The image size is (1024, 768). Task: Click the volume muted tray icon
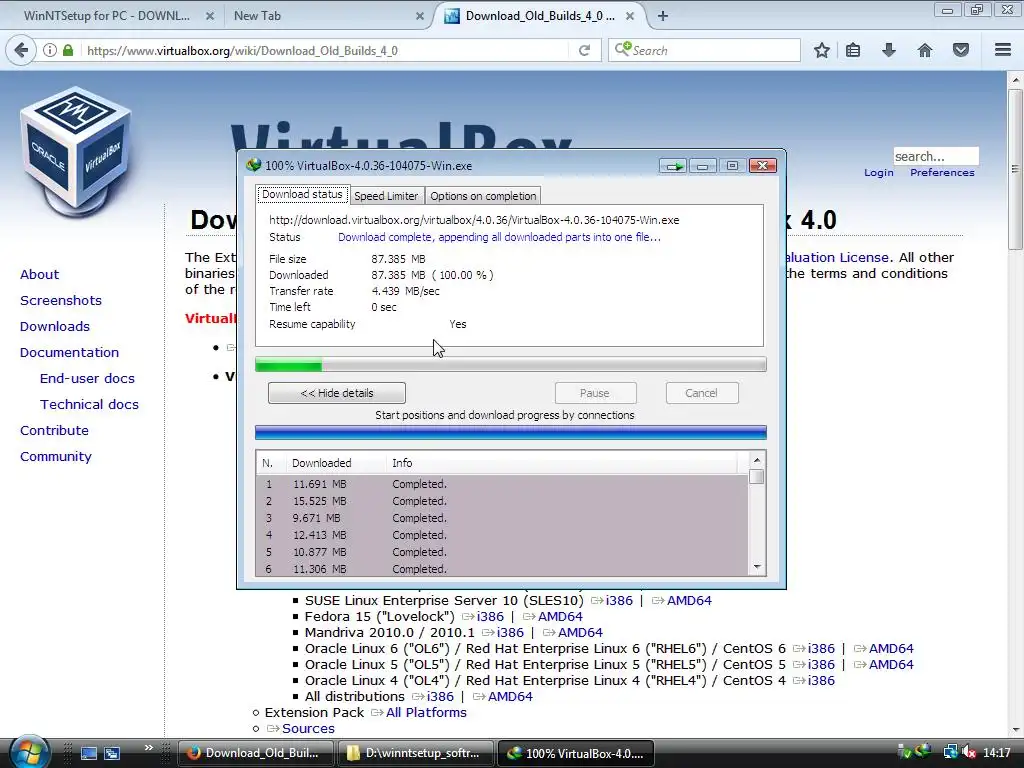(x=969, y=753)
